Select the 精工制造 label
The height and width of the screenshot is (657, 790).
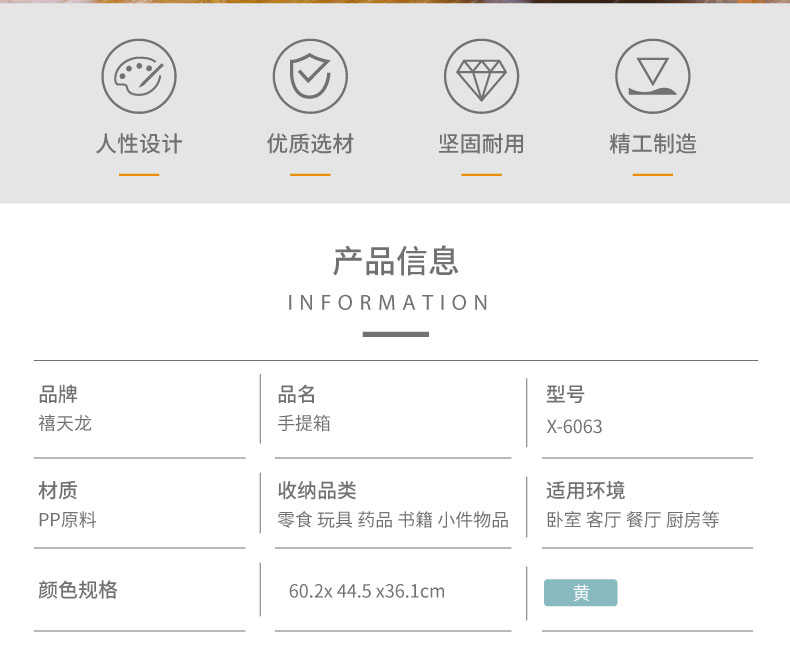click(653, 144)
